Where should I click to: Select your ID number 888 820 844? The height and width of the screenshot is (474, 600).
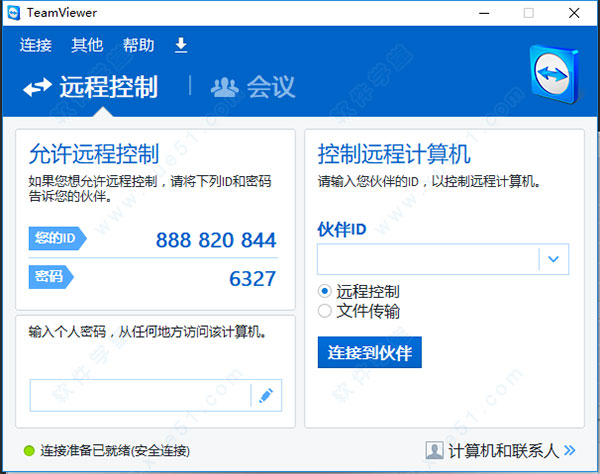click(x=216, y=240)
